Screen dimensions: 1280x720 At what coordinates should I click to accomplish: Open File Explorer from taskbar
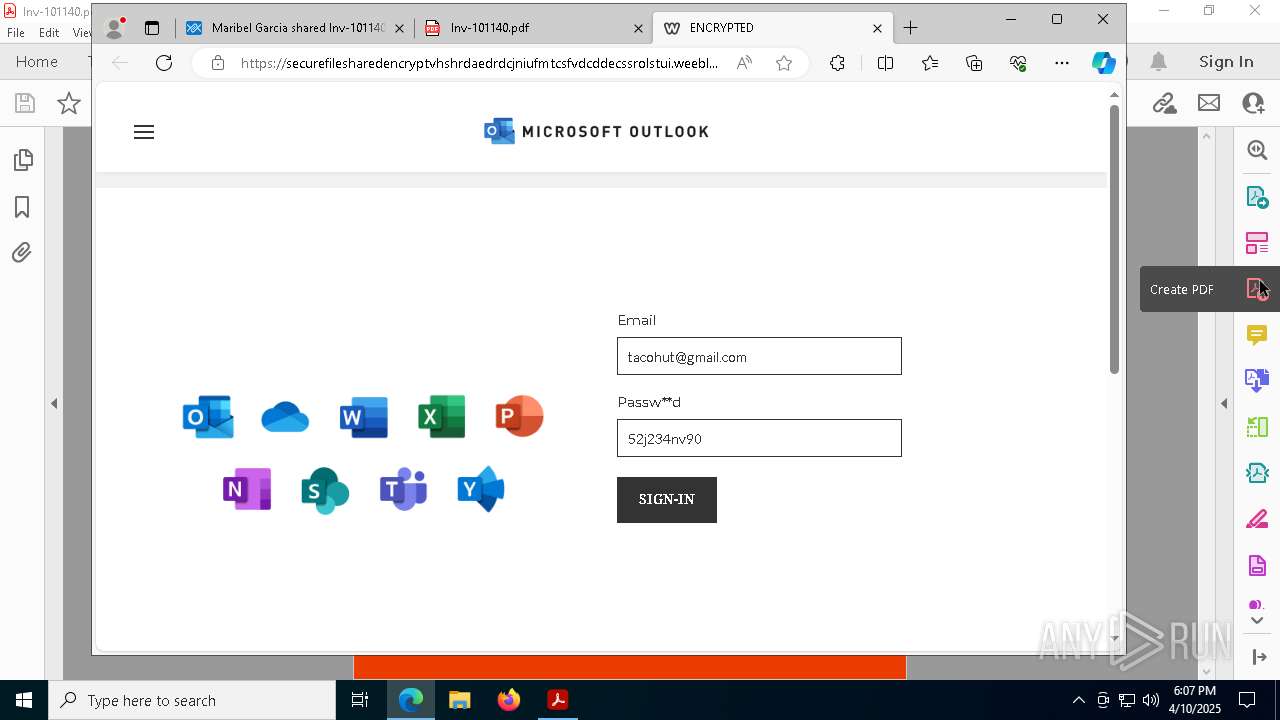pyautogui.click(x=459, y=700)
